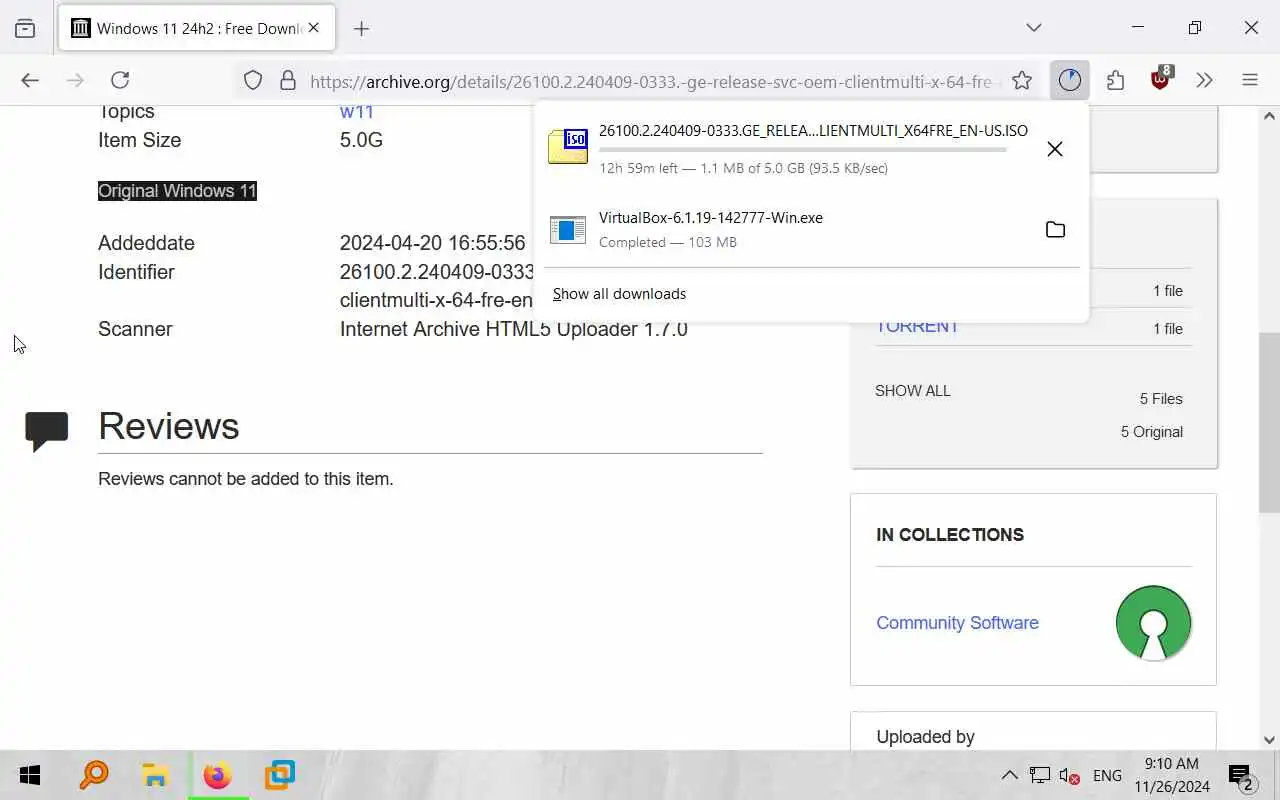Click the Reviews heading
Screen dimensions: 1280x800
(x=168, y=426)
